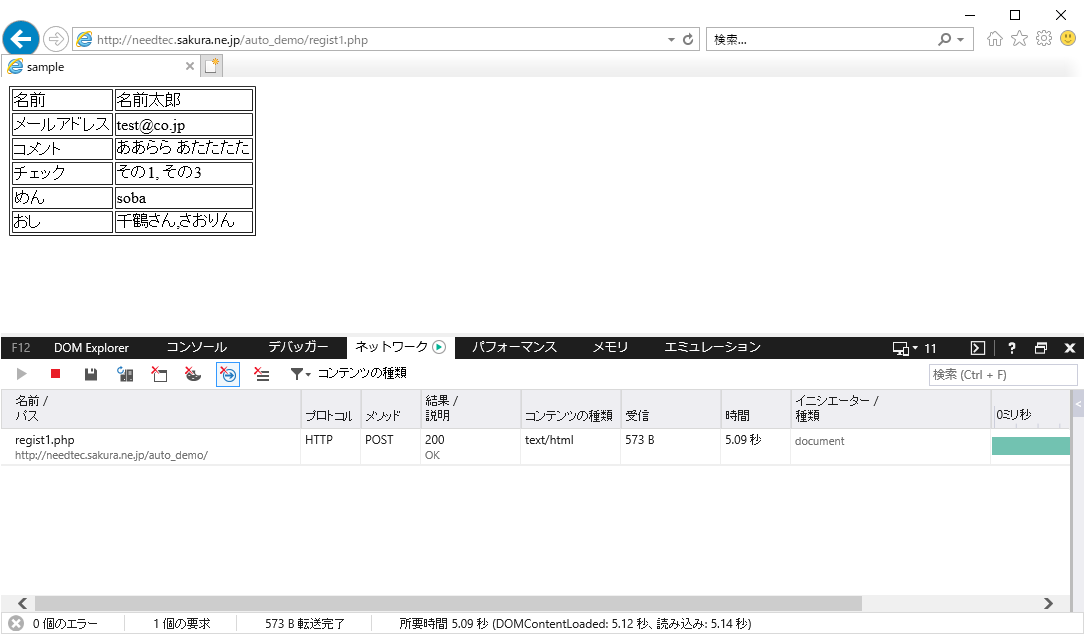Click the browser forward arrow button

pos(56,39)
